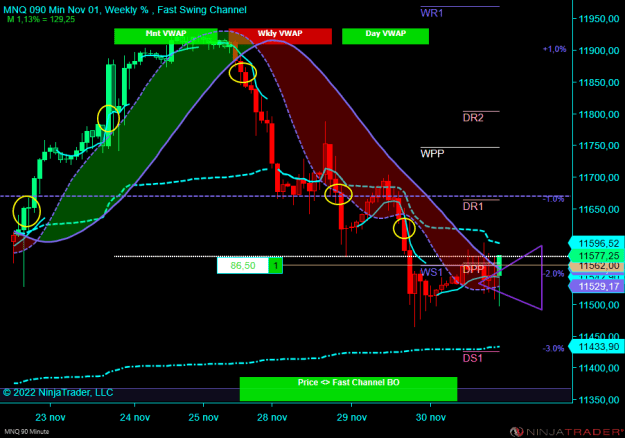Click the Day VWAP green status box
This screenshot has height=438, width=625.
385,36
